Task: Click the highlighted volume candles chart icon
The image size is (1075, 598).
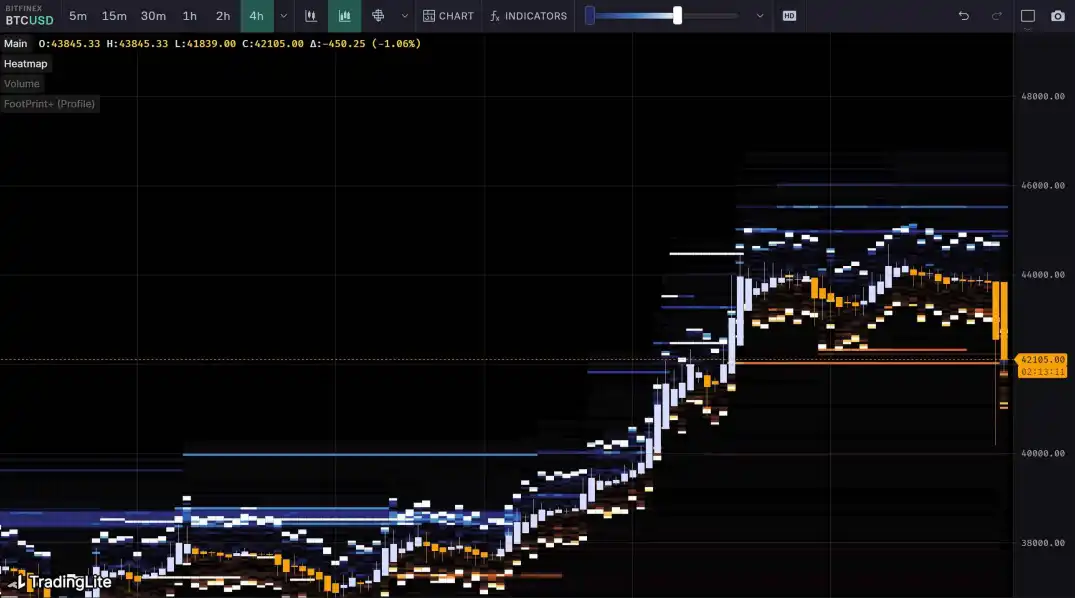Action: [x=344, y=16]
